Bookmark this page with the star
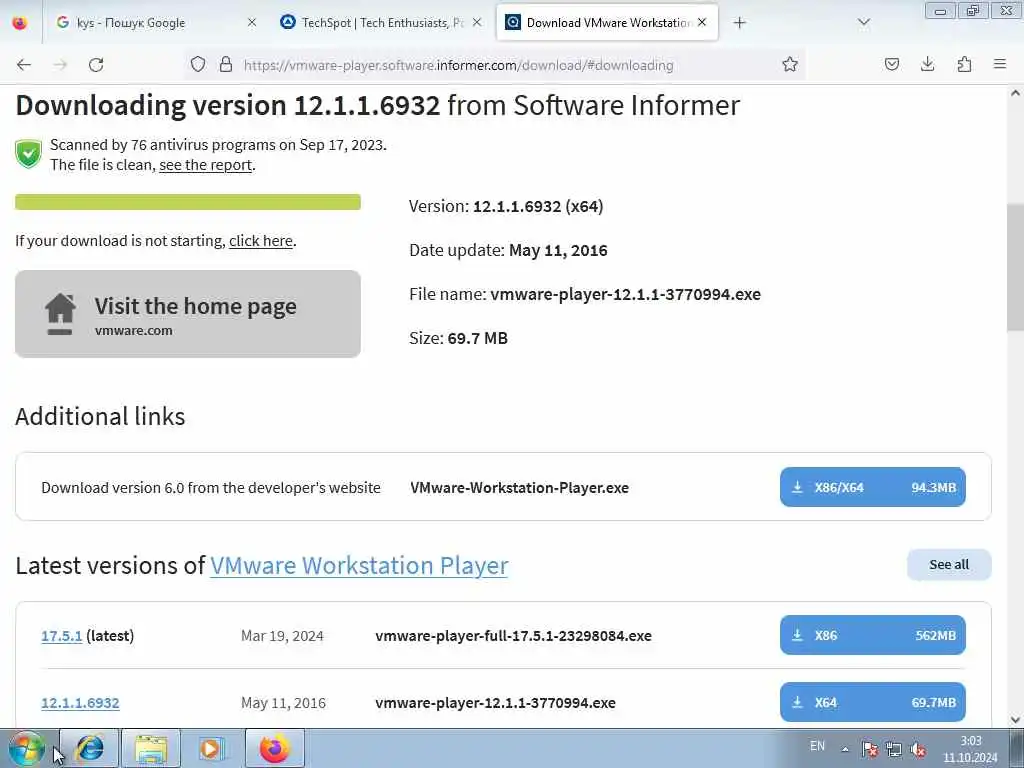1024x768 pixels. (x=790, y=64)
